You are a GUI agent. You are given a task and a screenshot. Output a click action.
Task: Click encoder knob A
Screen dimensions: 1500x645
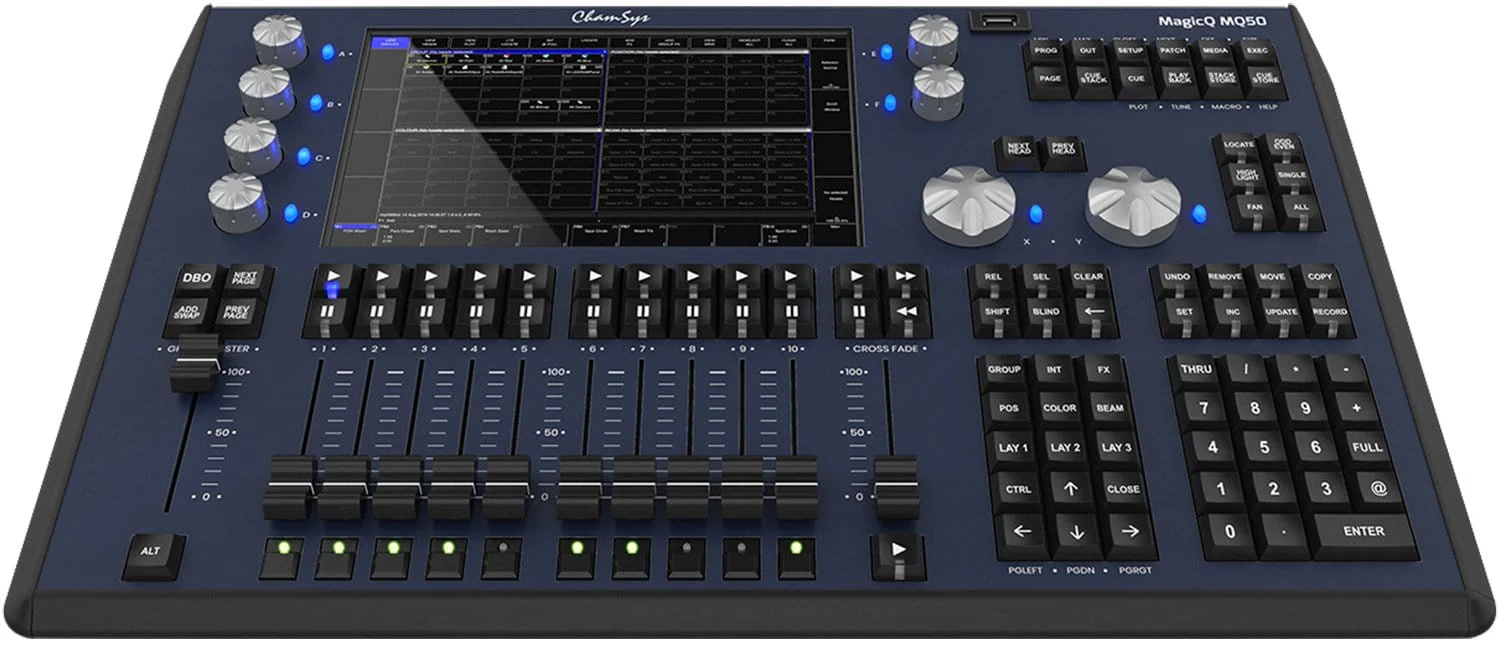pos(280,40)
